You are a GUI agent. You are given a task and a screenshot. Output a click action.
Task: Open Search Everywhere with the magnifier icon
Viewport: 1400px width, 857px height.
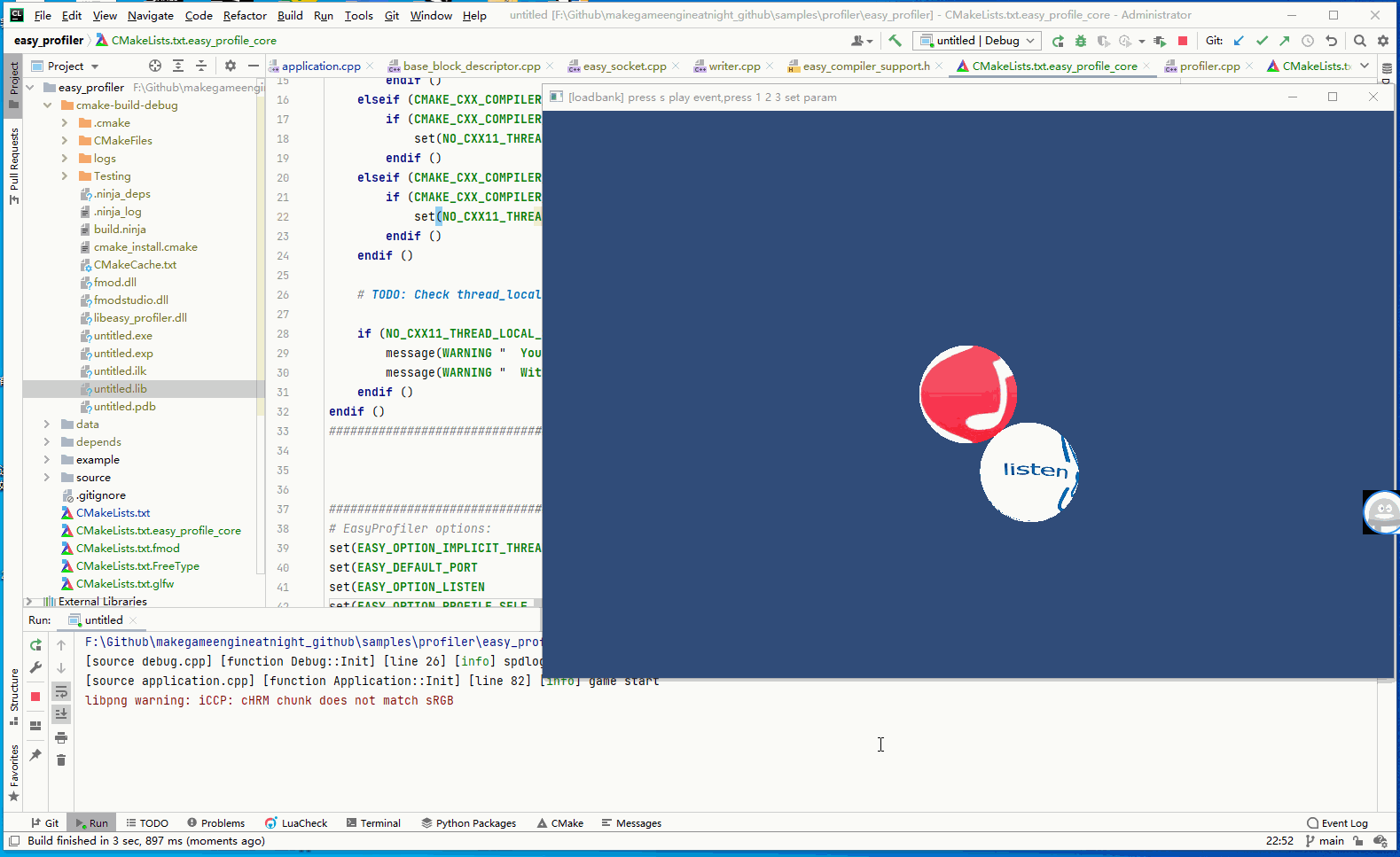coord(1359,41)
